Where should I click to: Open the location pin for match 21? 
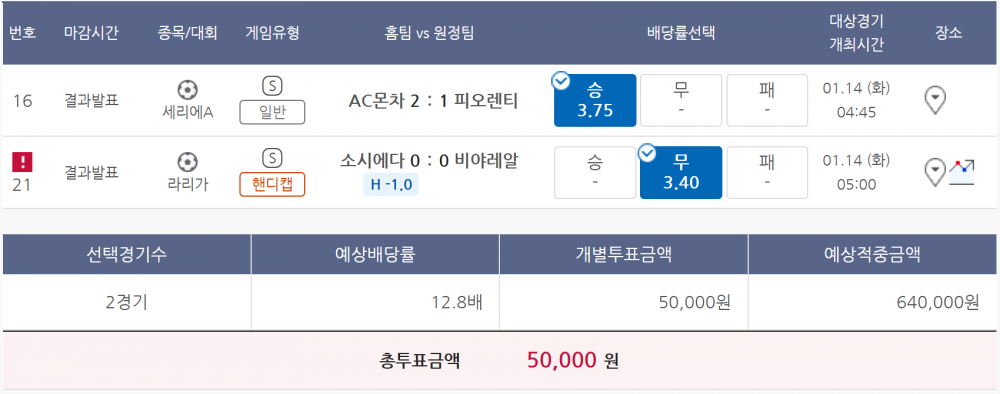click(x=935, y=173)
